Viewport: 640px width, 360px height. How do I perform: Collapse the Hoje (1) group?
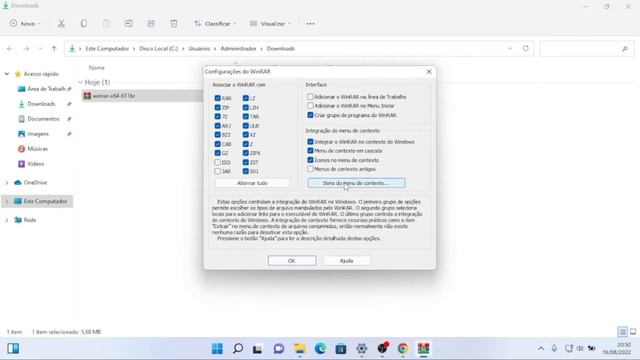tap(80, 82)
